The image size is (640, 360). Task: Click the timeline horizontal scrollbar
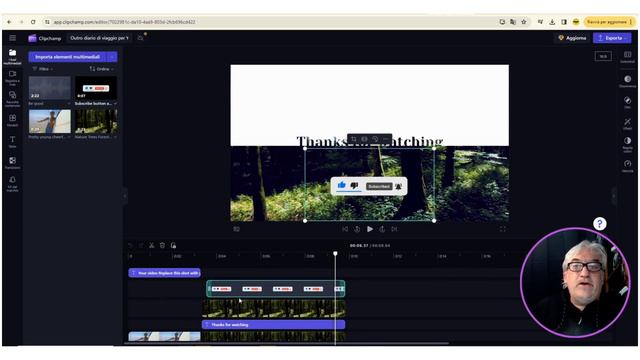pyautogui.click(x=286, y=344)
